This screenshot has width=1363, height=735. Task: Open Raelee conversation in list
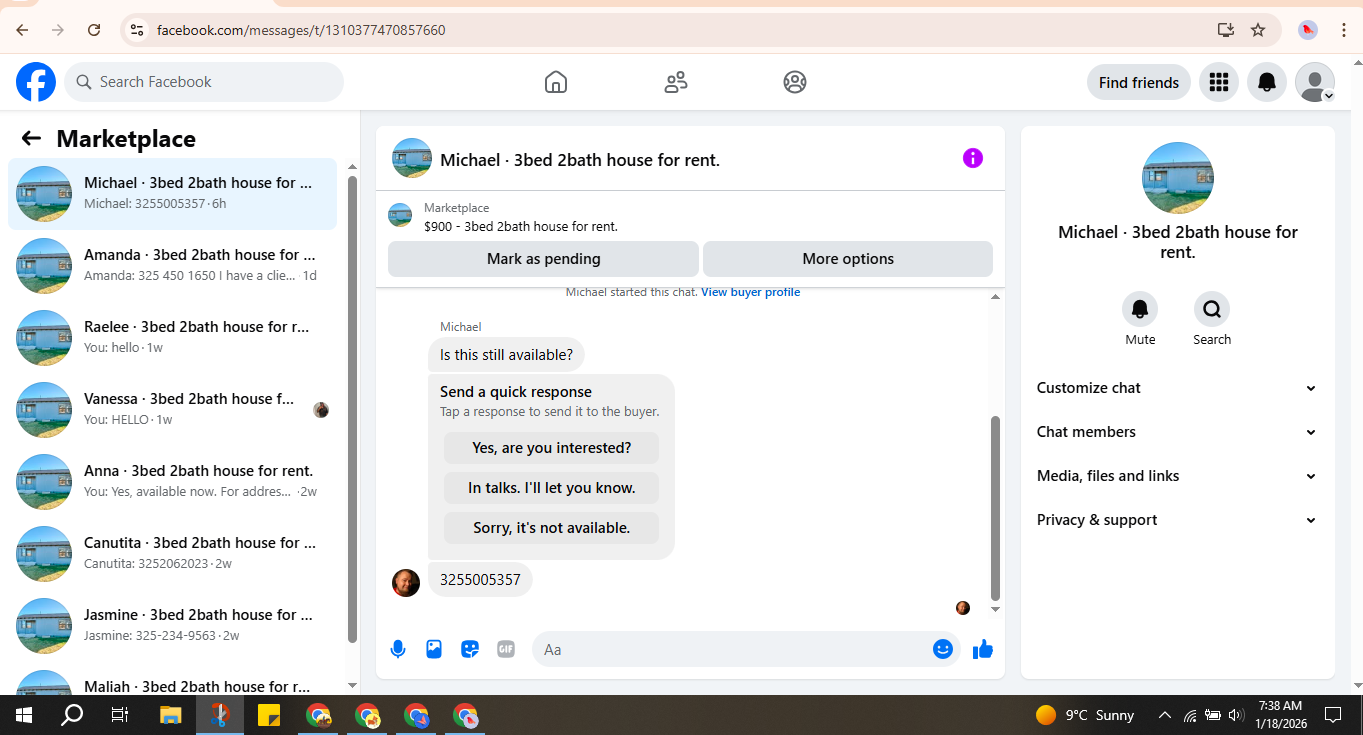pos(172,338)
